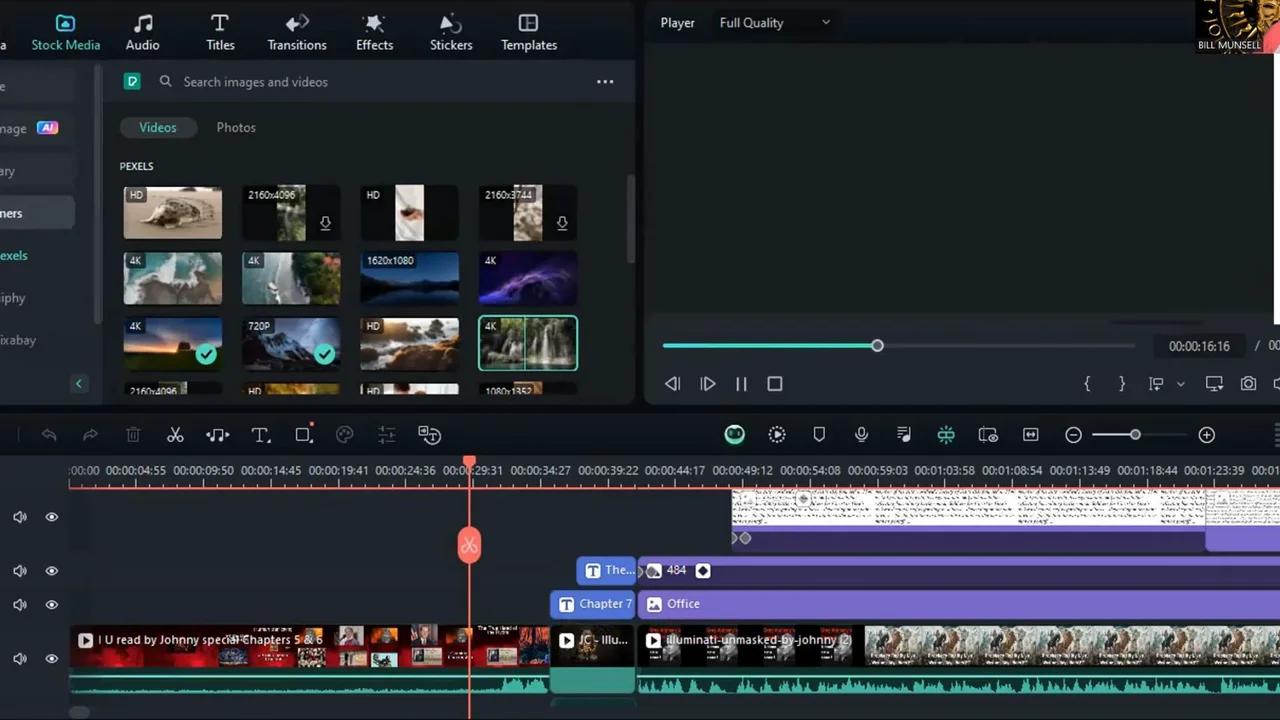The width and height of the screenshot is (1280, 720).
Task: Mute the first timeline audio track
Action: (x=19, y=517)
